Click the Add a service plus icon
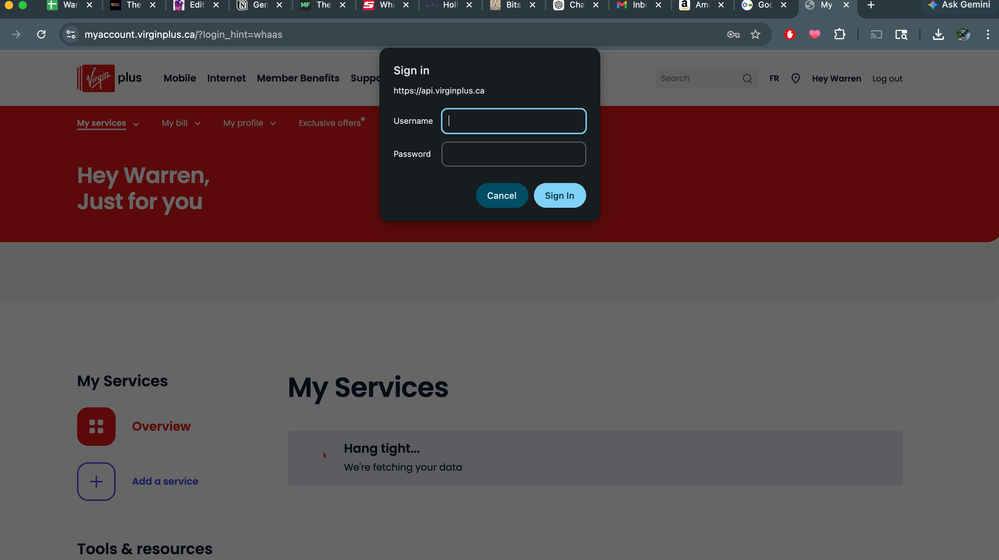 [96, 481]
